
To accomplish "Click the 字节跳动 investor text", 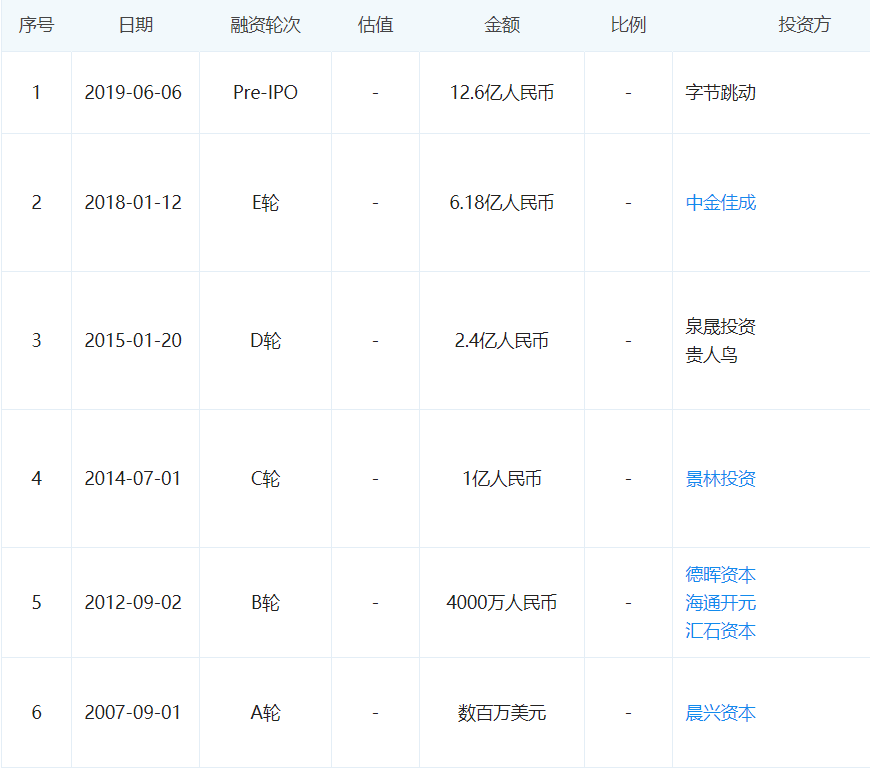I will pyautogui.click(x=720, y=92).
